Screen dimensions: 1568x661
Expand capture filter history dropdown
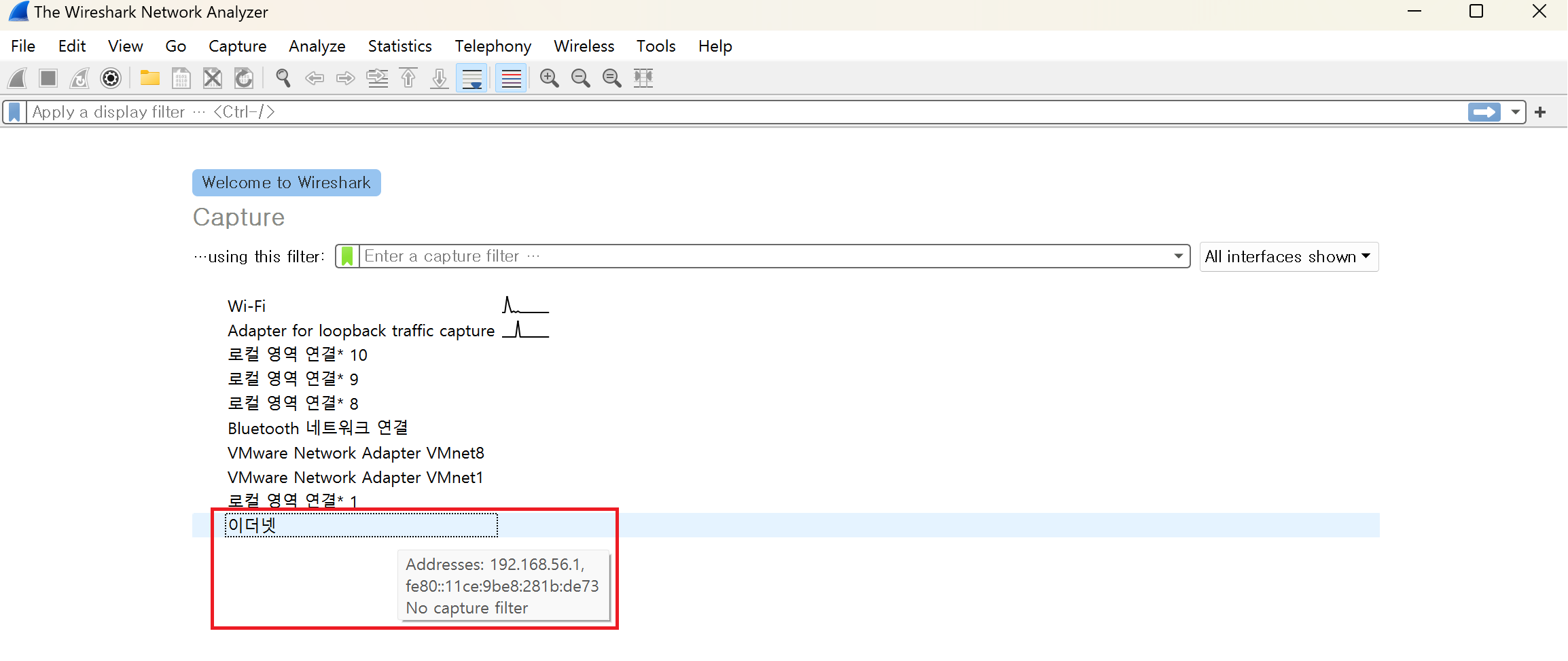[1179, 256]
